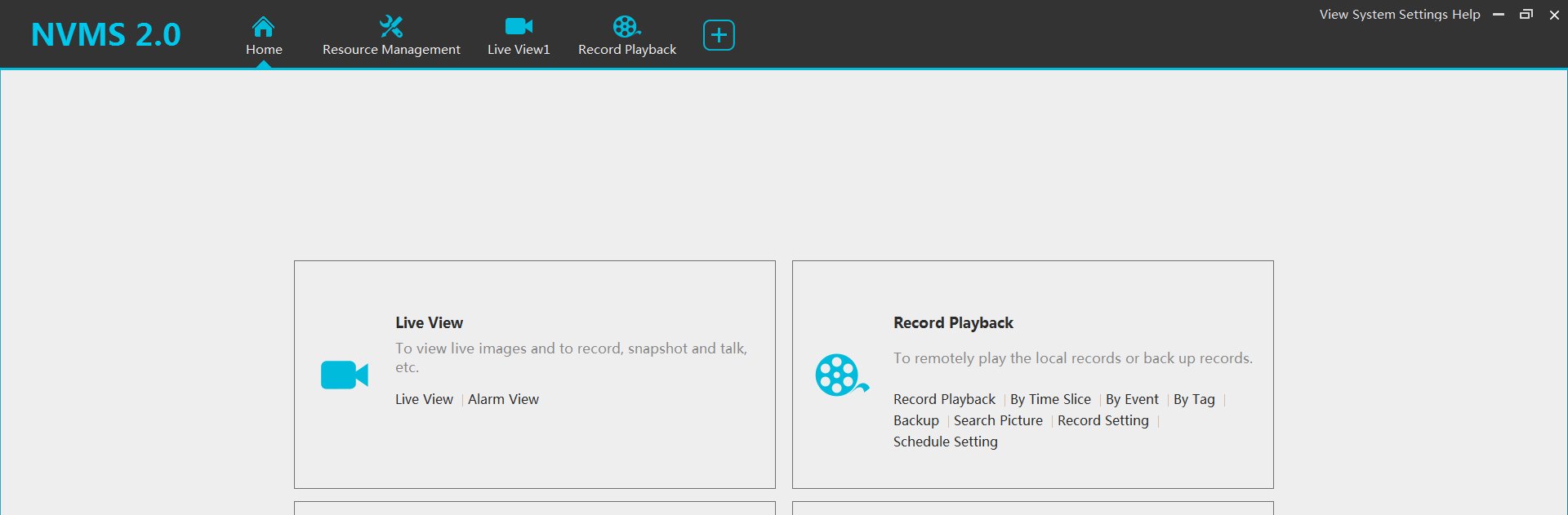Click the large camera icon in Live View card
Image resolution: width=1568 pixels, height=515 pixels.
point(345,375)
